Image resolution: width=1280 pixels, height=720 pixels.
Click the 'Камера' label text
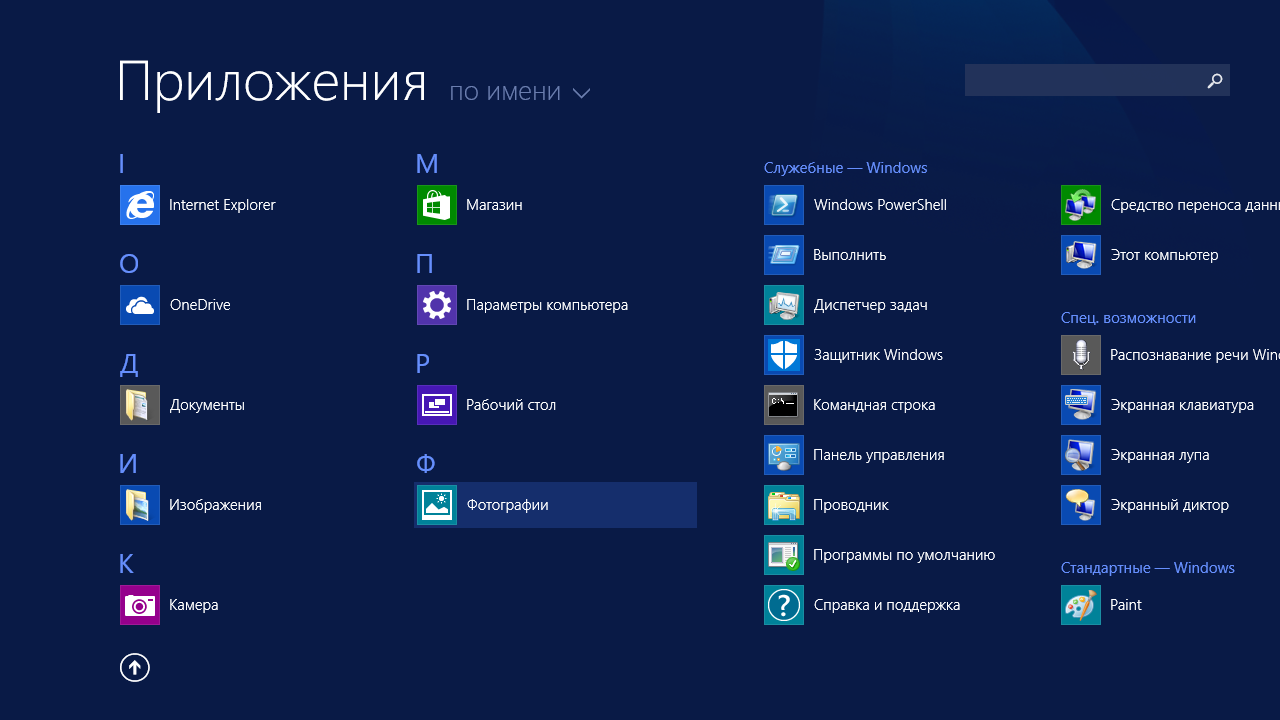click(x=194, y=605)
